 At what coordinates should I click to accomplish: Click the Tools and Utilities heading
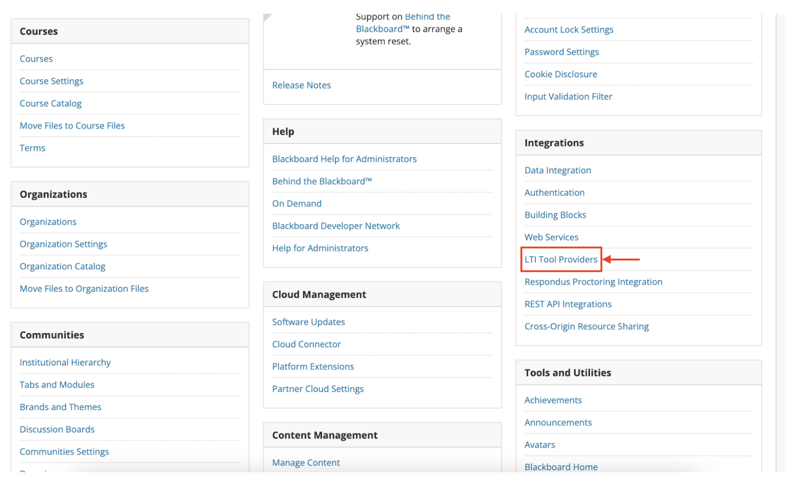(x=568, y=372)
